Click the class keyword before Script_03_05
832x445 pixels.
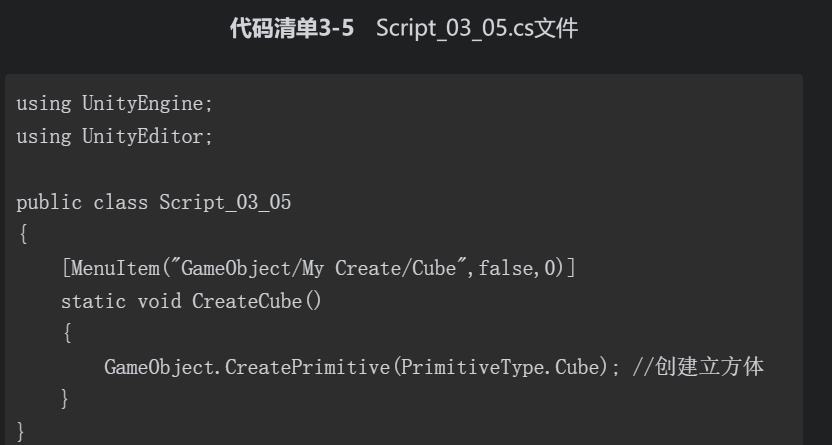pos(120,203)
